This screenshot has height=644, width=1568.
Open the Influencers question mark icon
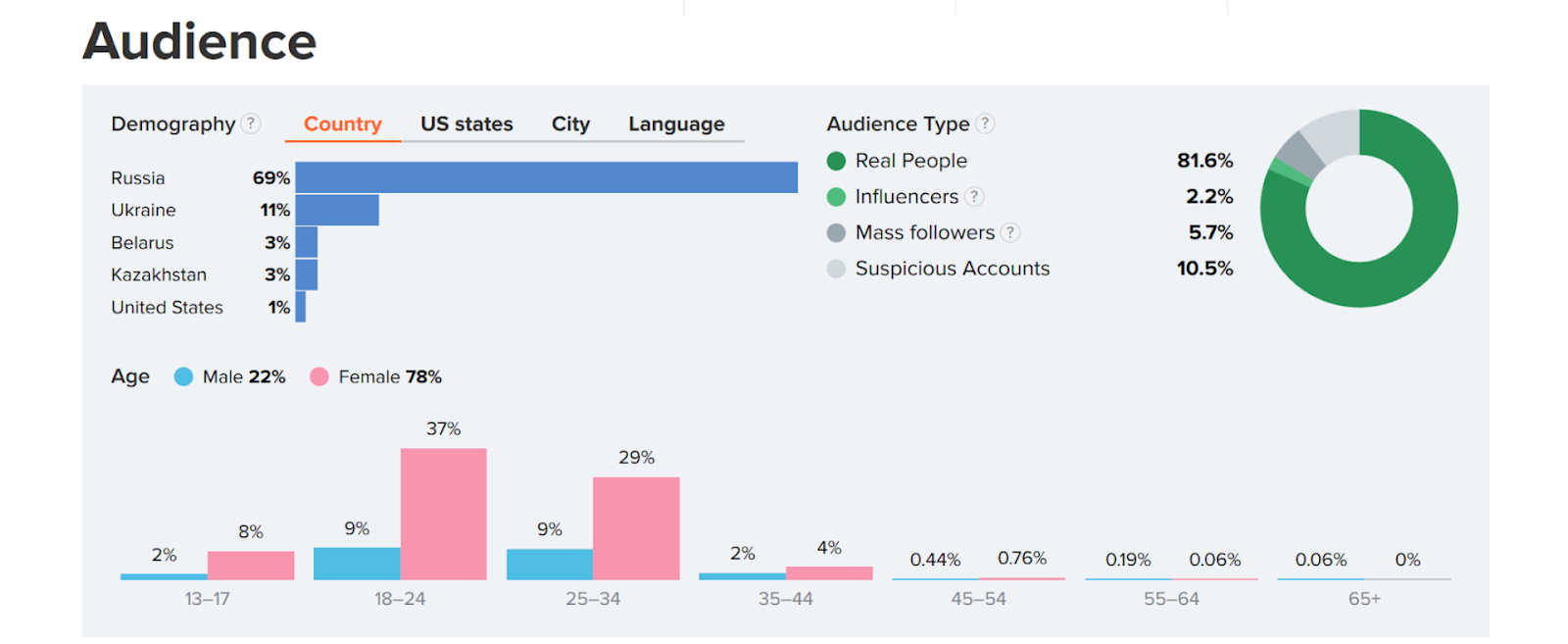point(974,197)
